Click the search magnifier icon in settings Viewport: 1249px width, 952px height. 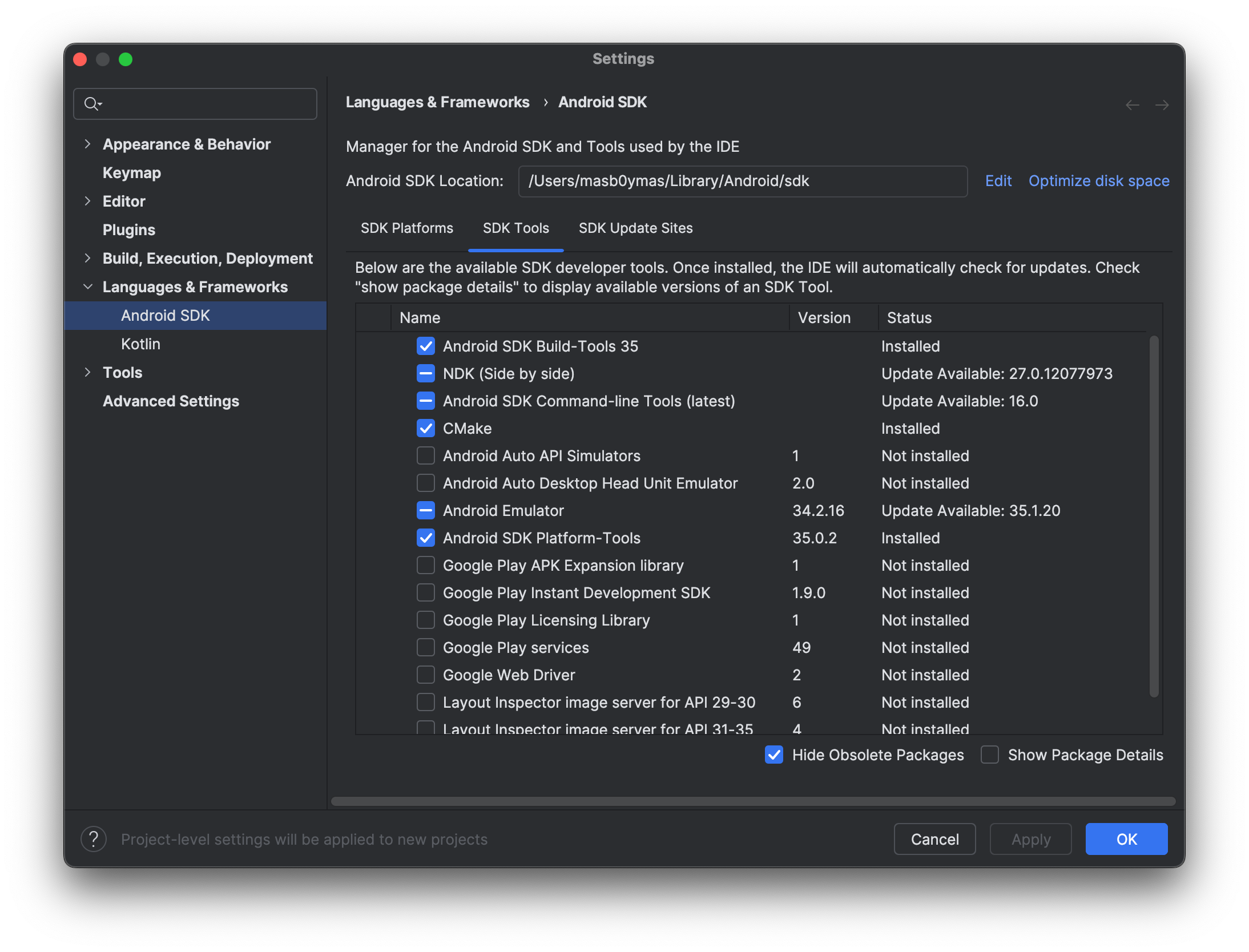(92, 104)
